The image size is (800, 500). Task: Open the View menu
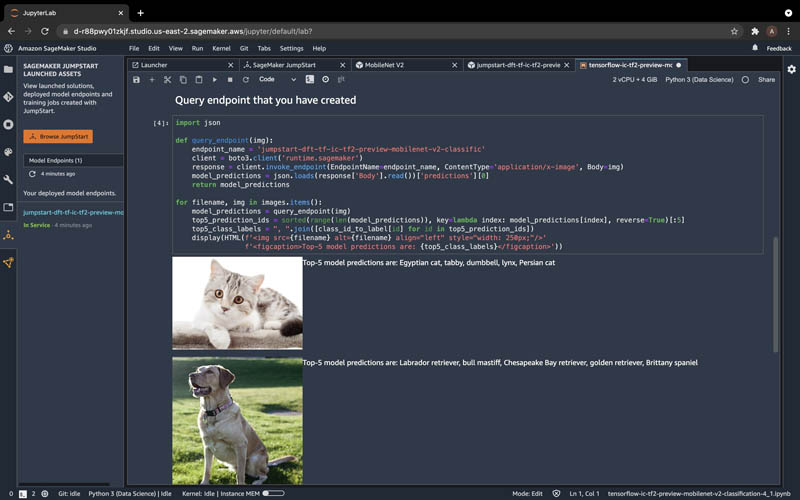click(x=176, y=48)
